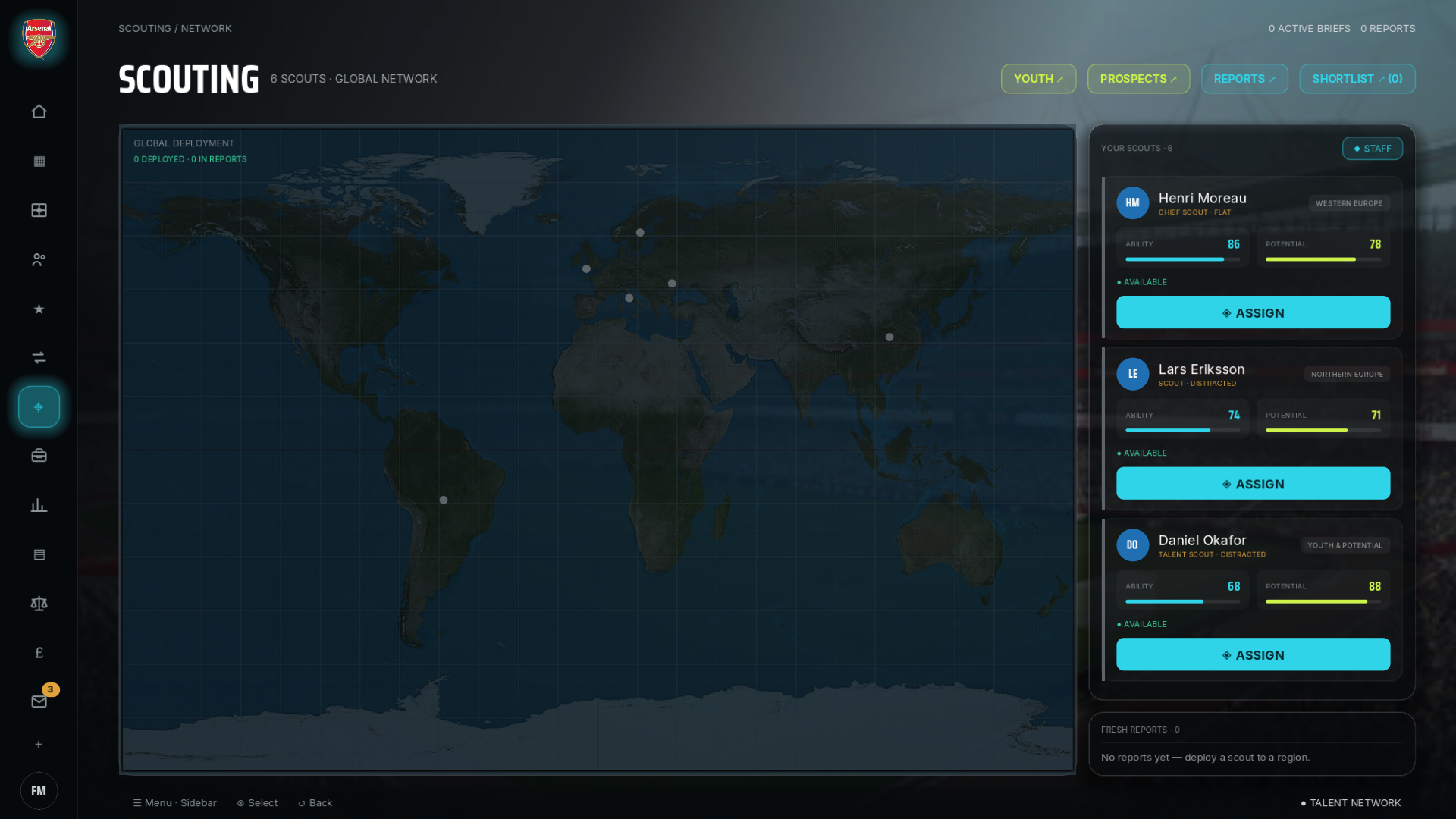Open the Youth tab link
This screenshot has height=819, width=1456.
pos(1038,79)
